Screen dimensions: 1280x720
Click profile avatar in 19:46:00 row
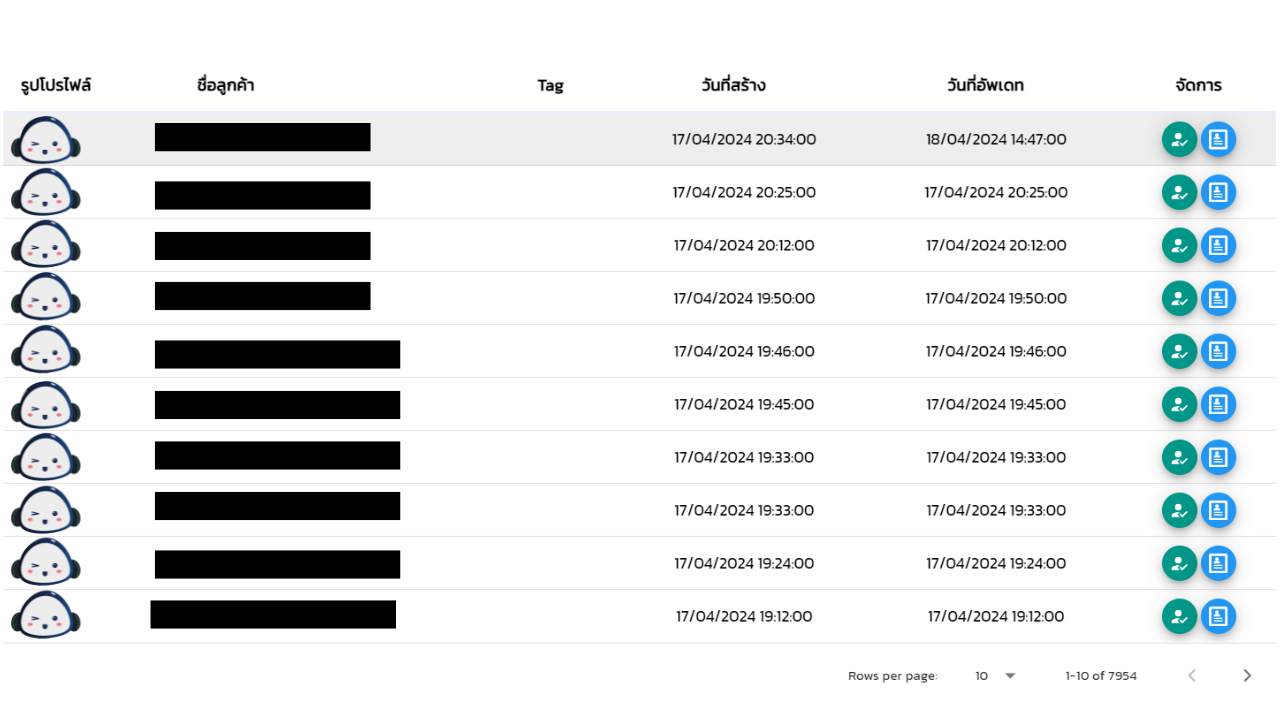click(x=46, y=351)
